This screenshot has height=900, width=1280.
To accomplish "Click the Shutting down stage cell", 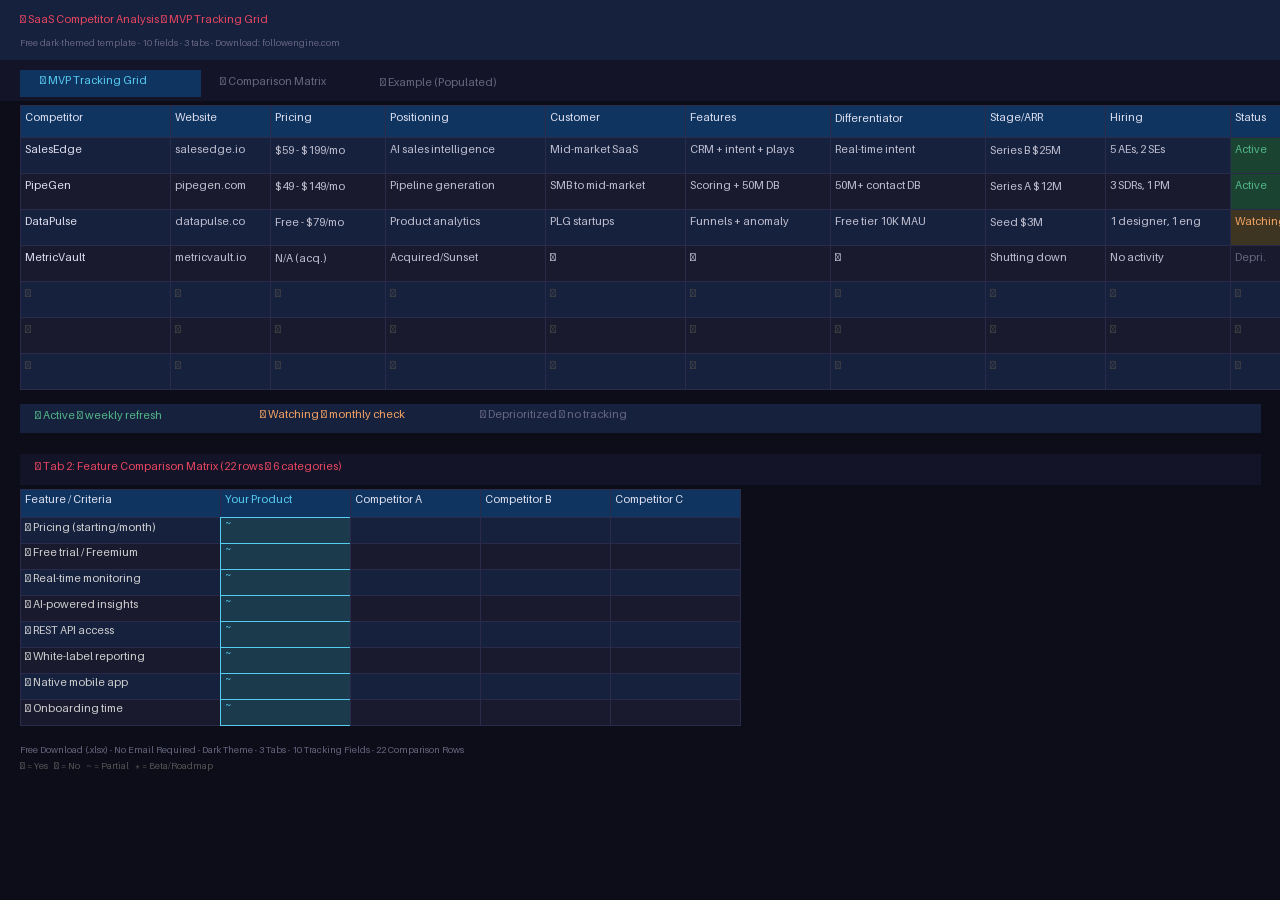I will click(x=1045, y=264).
